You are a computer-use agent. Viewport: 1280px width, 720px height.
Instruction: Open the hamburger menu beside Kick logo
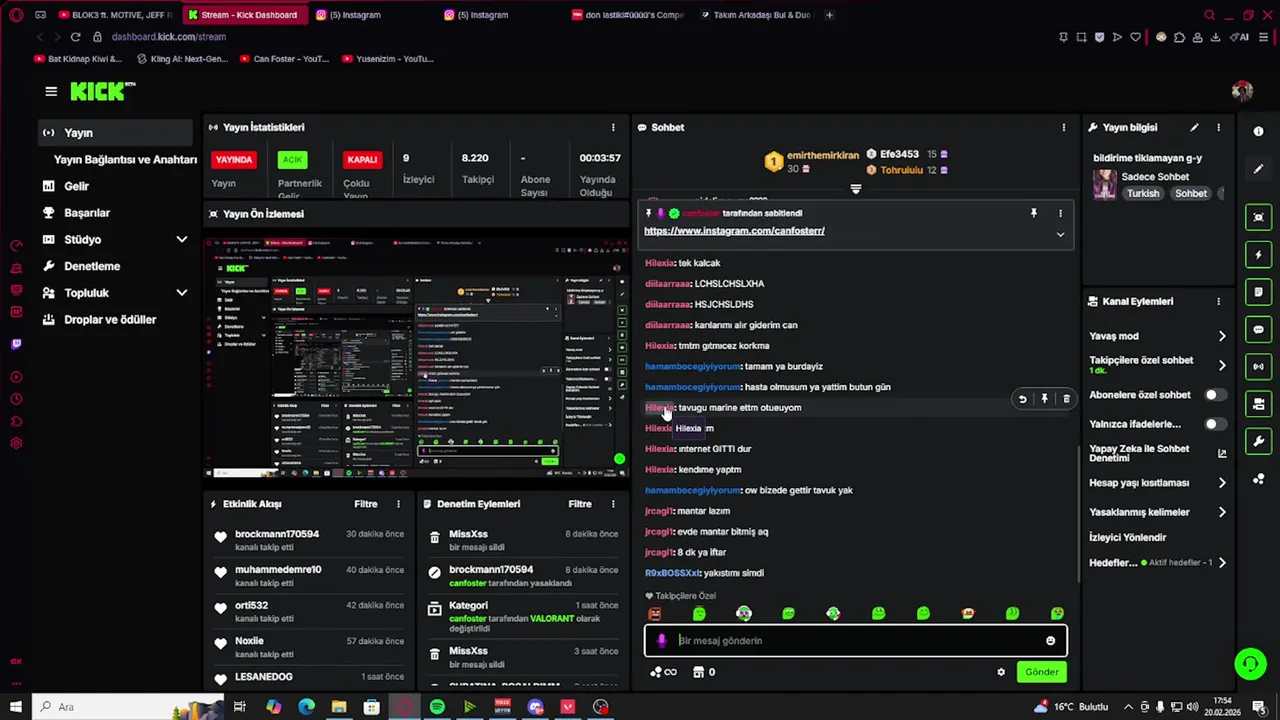click(x=51, y=91)
